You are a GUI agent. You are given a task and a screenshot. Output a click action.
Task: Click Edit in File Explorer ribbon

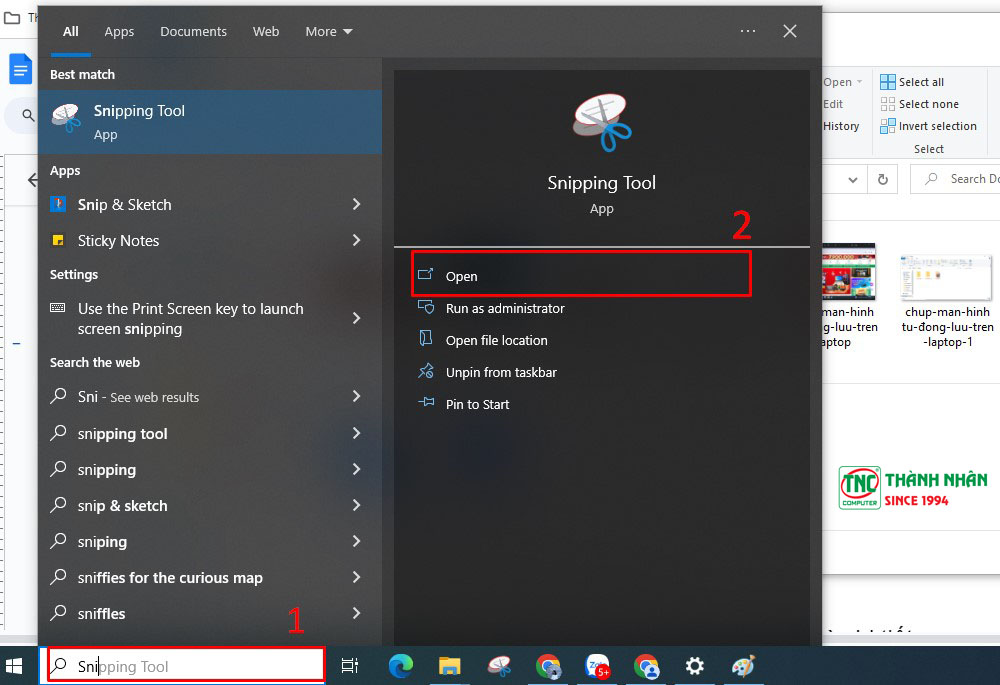pos(832,104)
